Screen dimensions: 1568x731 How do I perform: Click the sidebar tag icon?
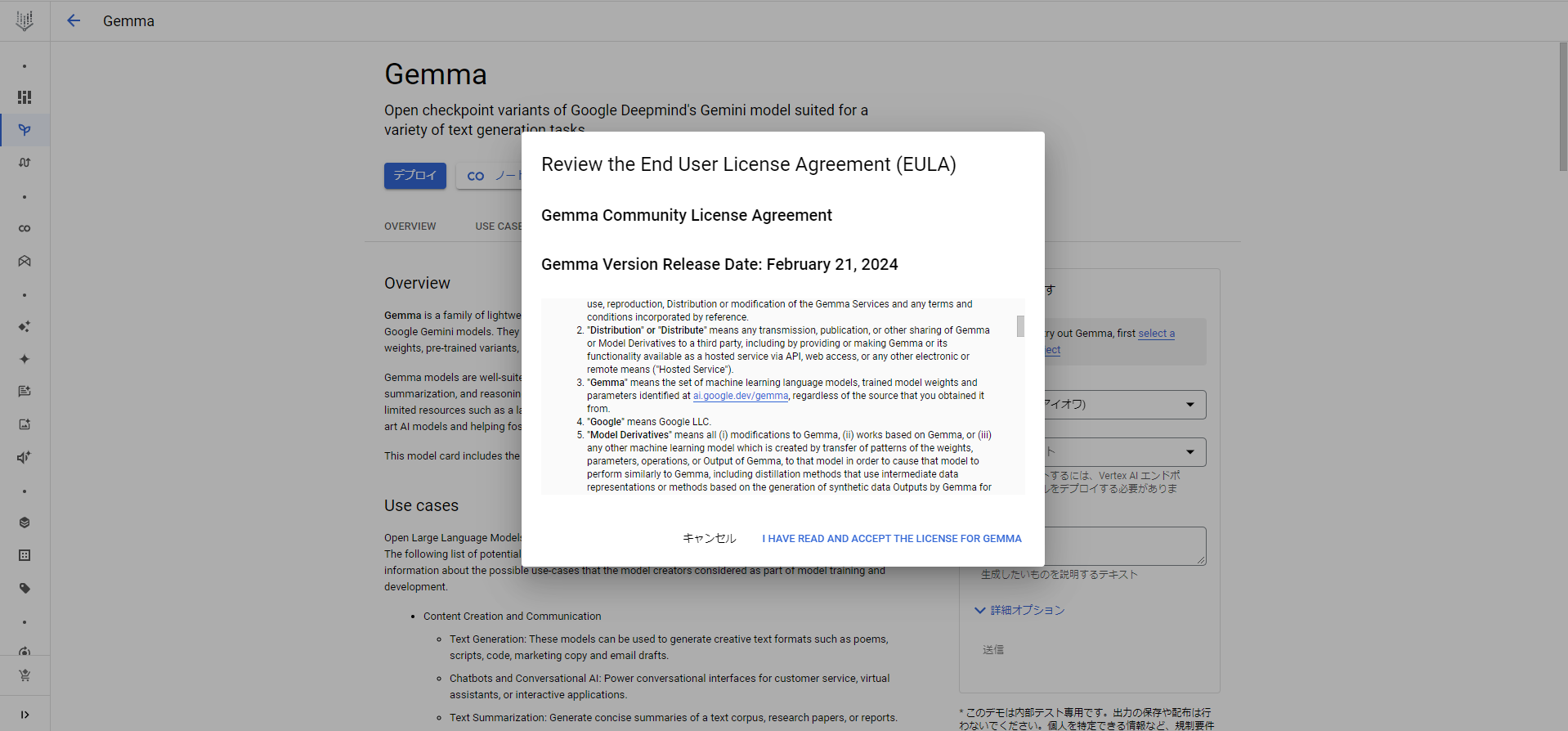pyautogui.click(x=25, y=588)
